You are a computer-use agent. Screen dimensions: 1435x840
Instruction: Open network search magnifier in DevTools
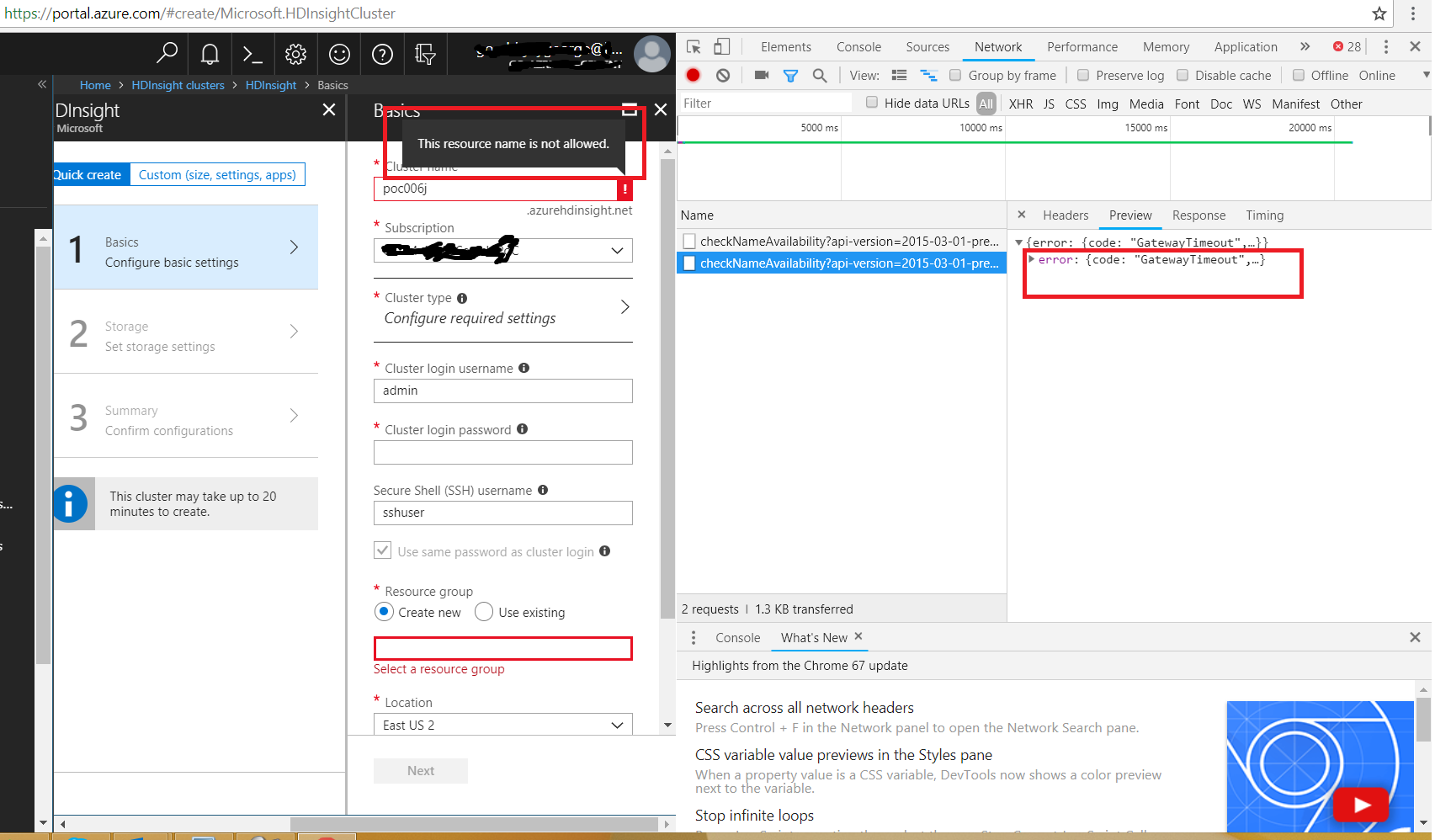(x=819, y=76)
